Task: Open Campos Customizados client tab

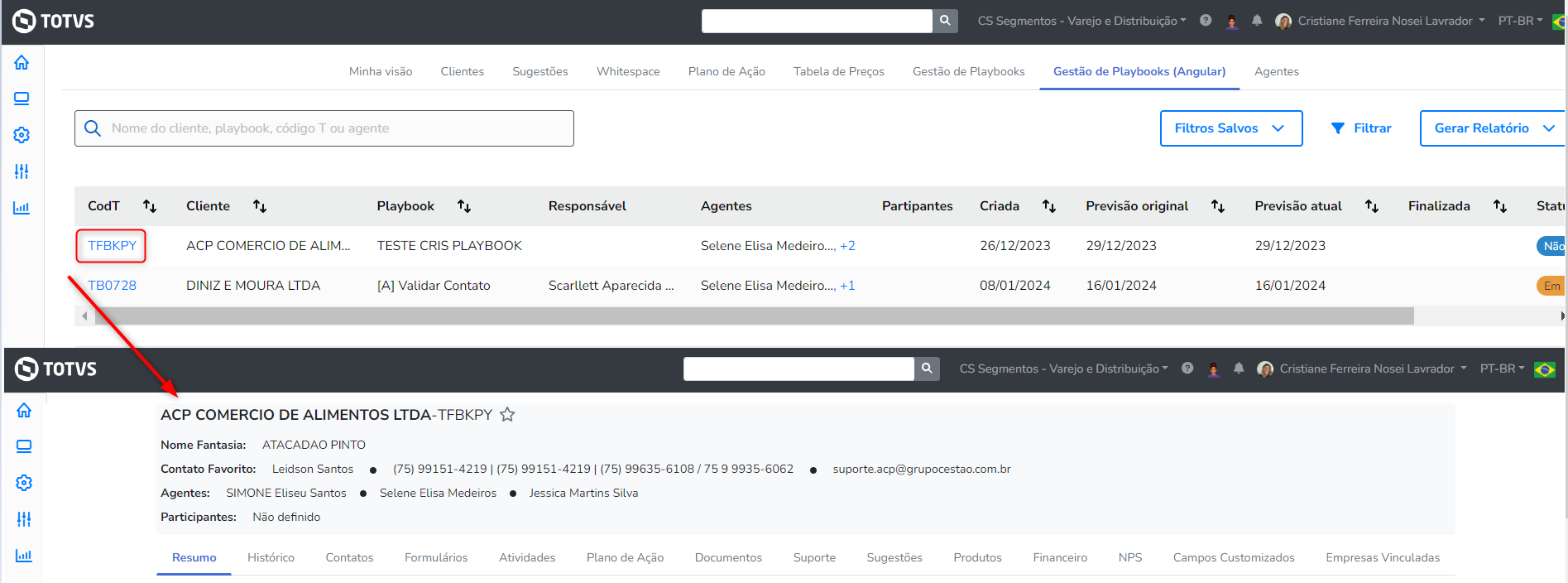Action: click(1234, 557)
